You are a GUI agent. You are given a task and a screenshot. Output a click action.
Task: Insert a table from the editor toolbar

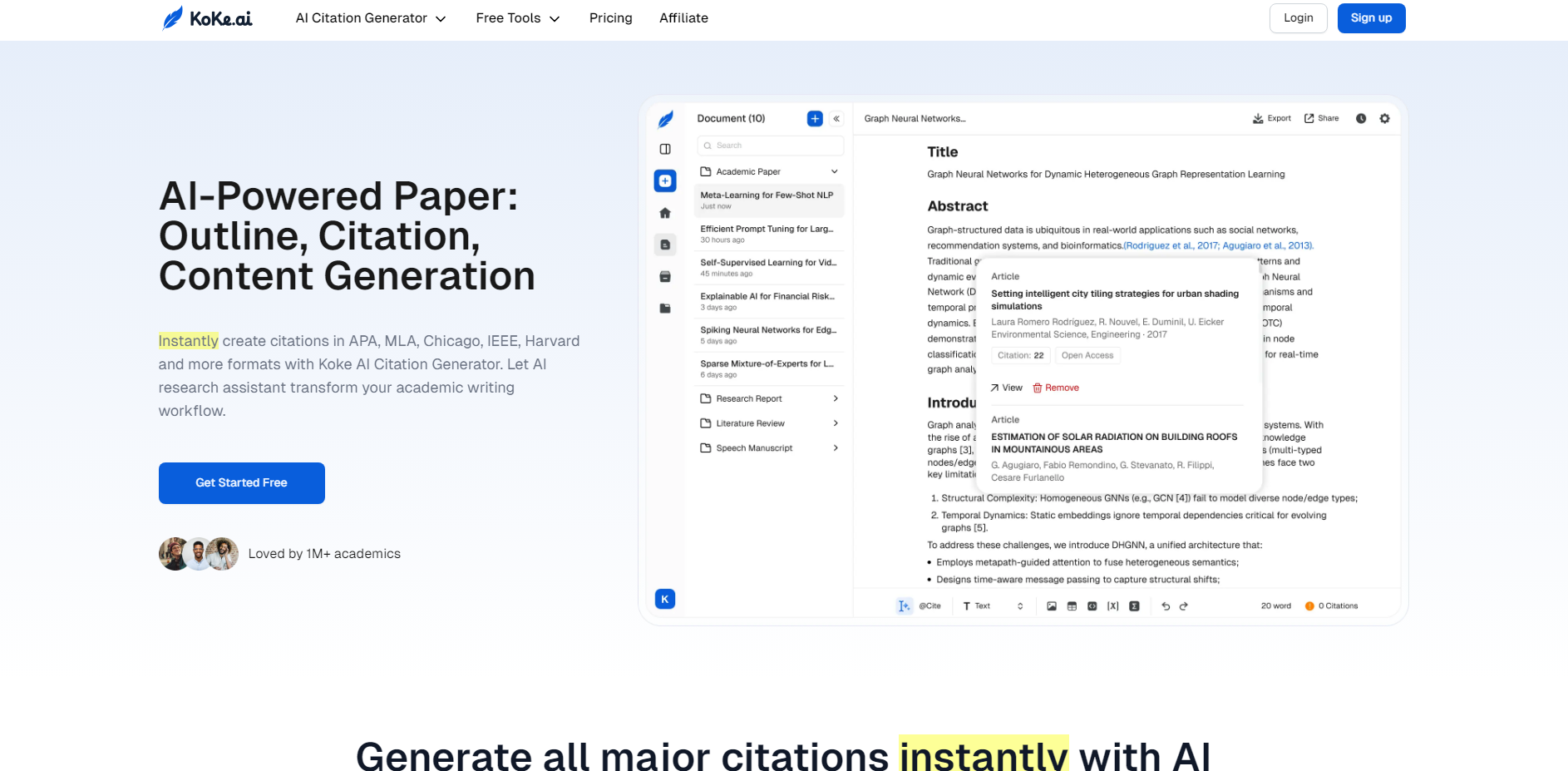[1072, 606]
